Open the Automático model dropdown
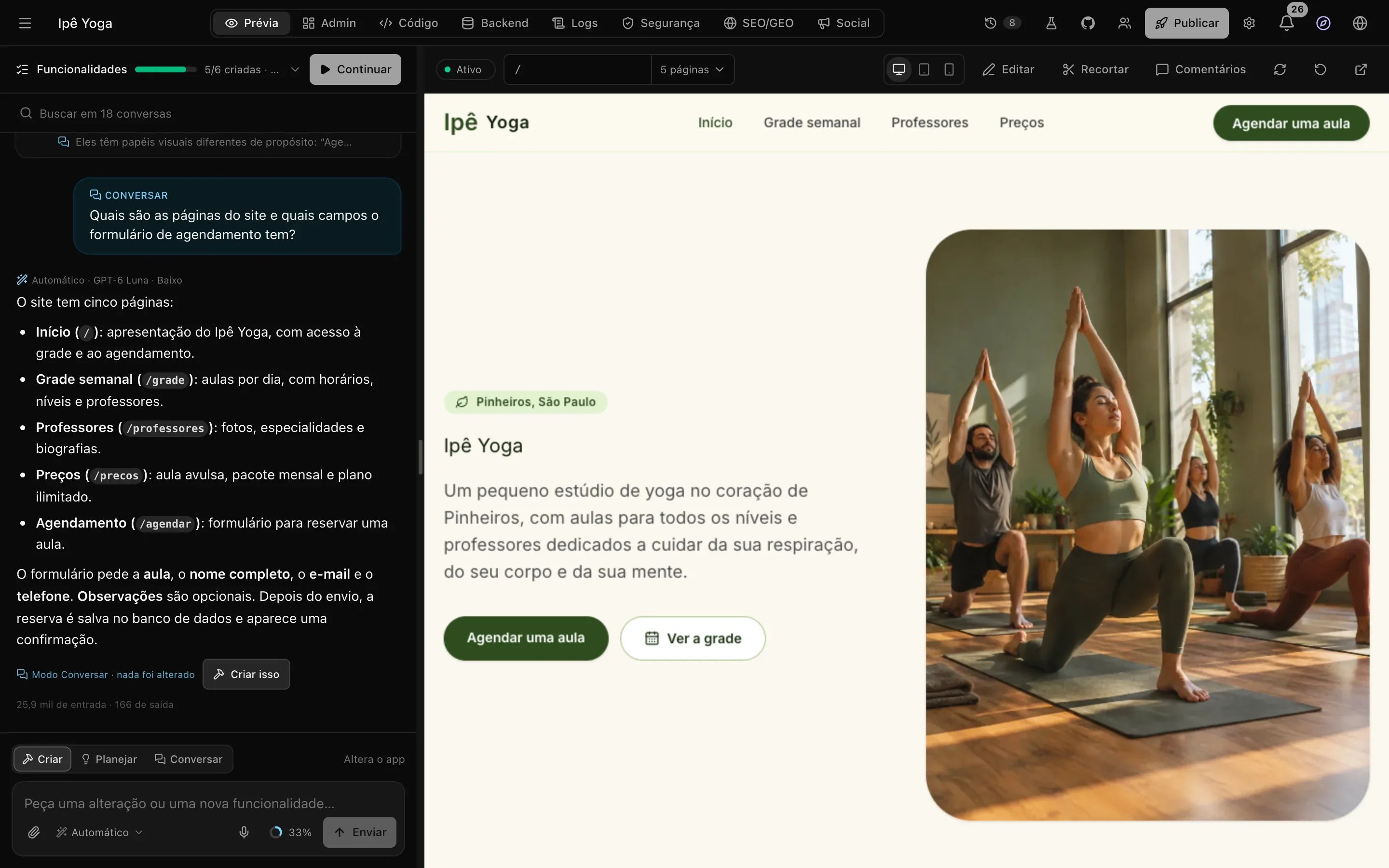 99,832
